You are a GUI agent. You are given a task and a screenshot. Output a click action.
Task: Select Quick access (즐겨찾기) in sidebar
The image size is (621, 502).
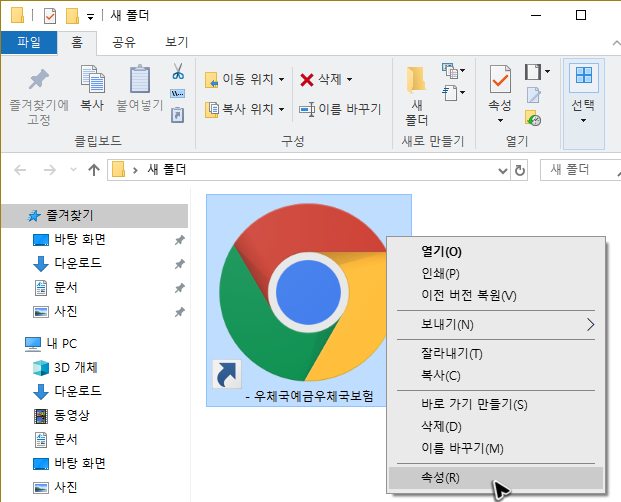click(95, 216)
